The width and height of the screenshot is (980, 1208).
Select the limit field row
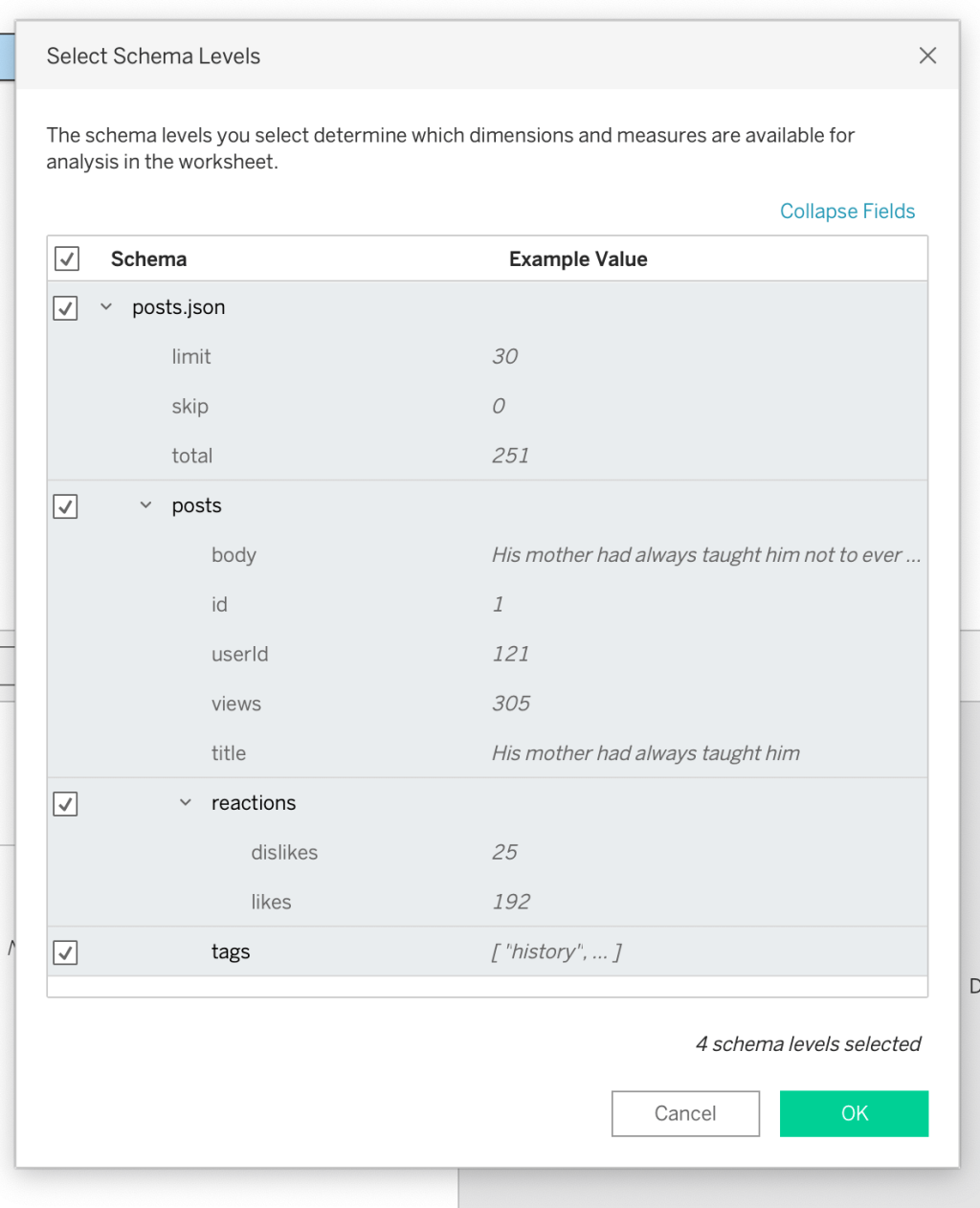click(x=191, y=356)
